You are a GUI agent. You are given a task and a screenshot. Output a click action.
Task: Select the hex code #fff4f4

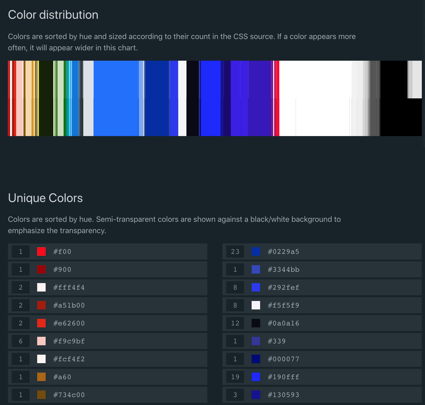[x=69, y=287]
